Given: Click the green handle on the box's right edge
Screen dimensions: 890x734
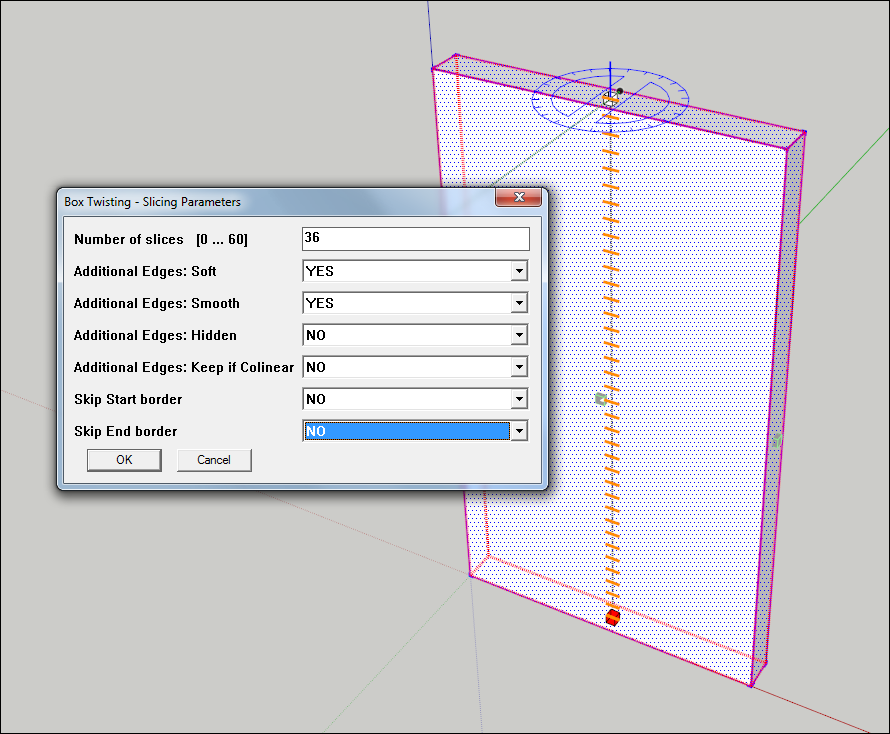Looking at the screenshot, I should tap(776, 440).
